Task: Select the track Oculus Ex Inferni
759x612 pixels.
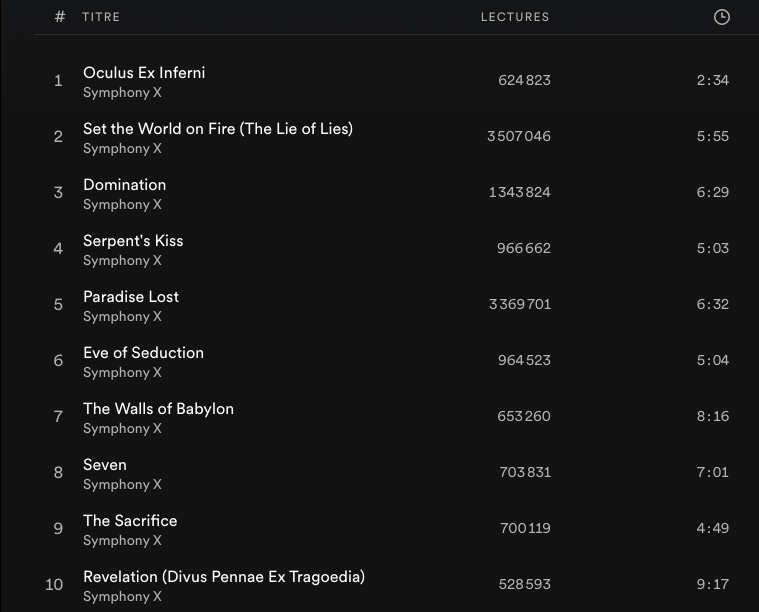Action: tap(144, 73)
